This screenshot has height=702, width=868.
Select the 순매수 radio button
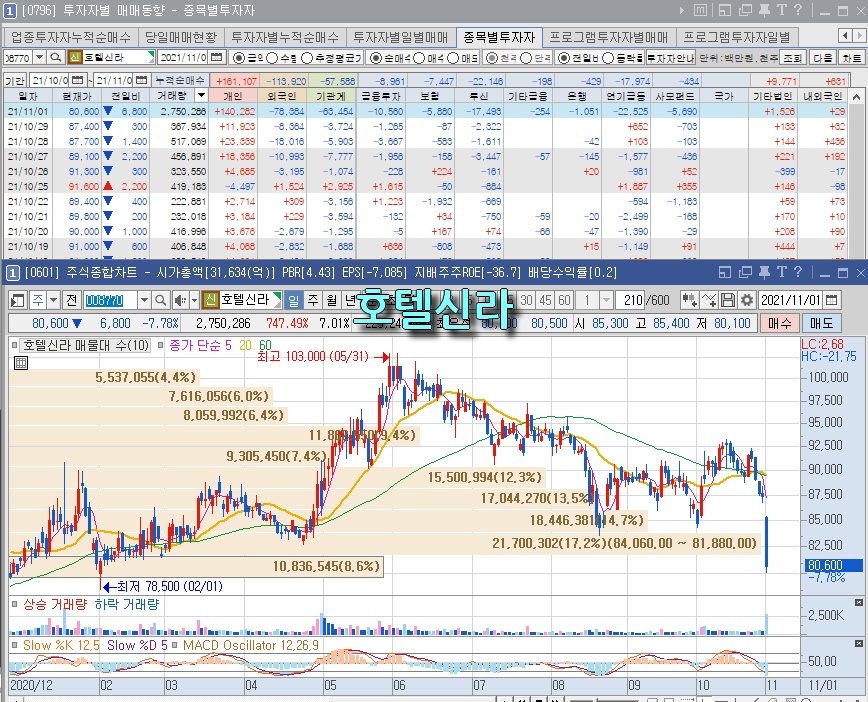point(376,58)
